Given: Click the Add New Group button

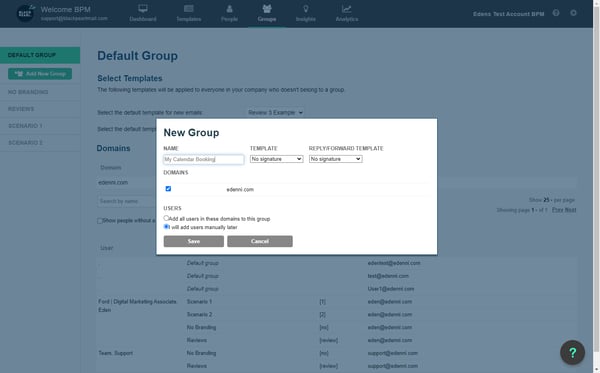Looking at the screenshot, I should pos(40,74).
